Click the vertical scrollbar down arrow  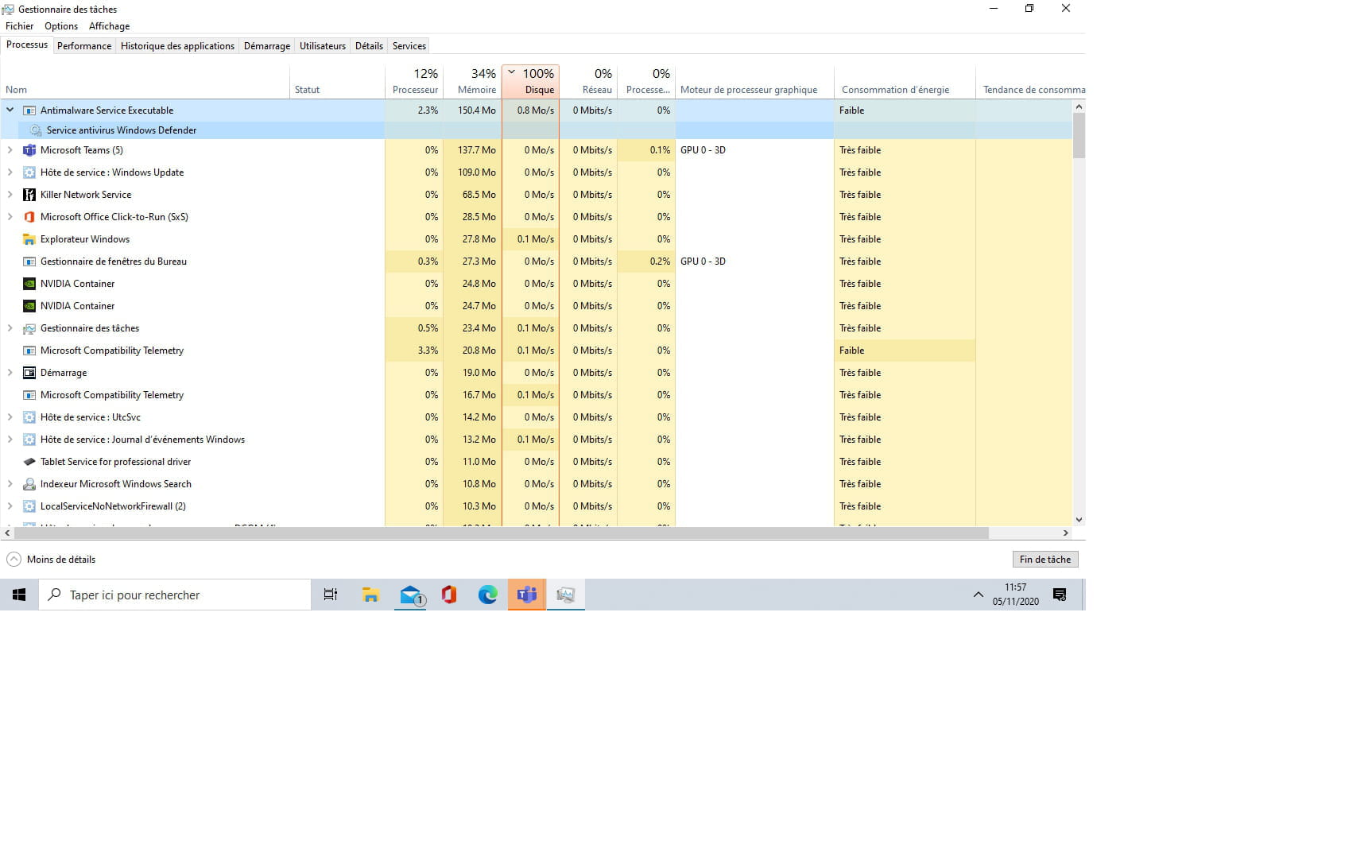point(1079,520)
